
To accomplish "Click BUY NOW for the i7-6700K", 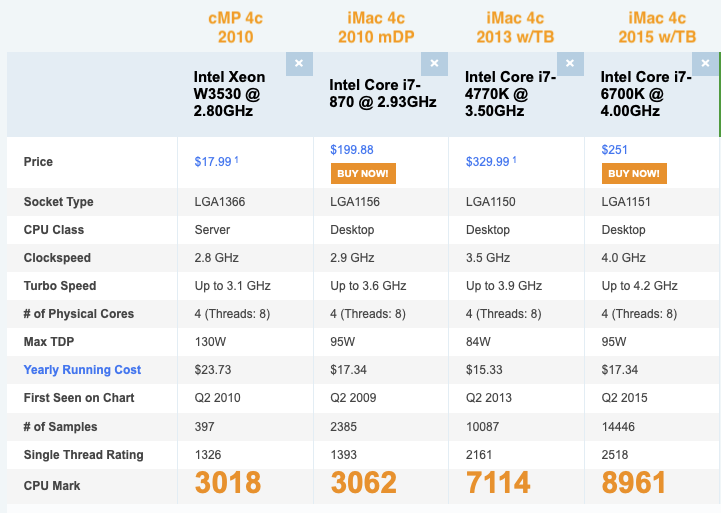I will point(634,173).
